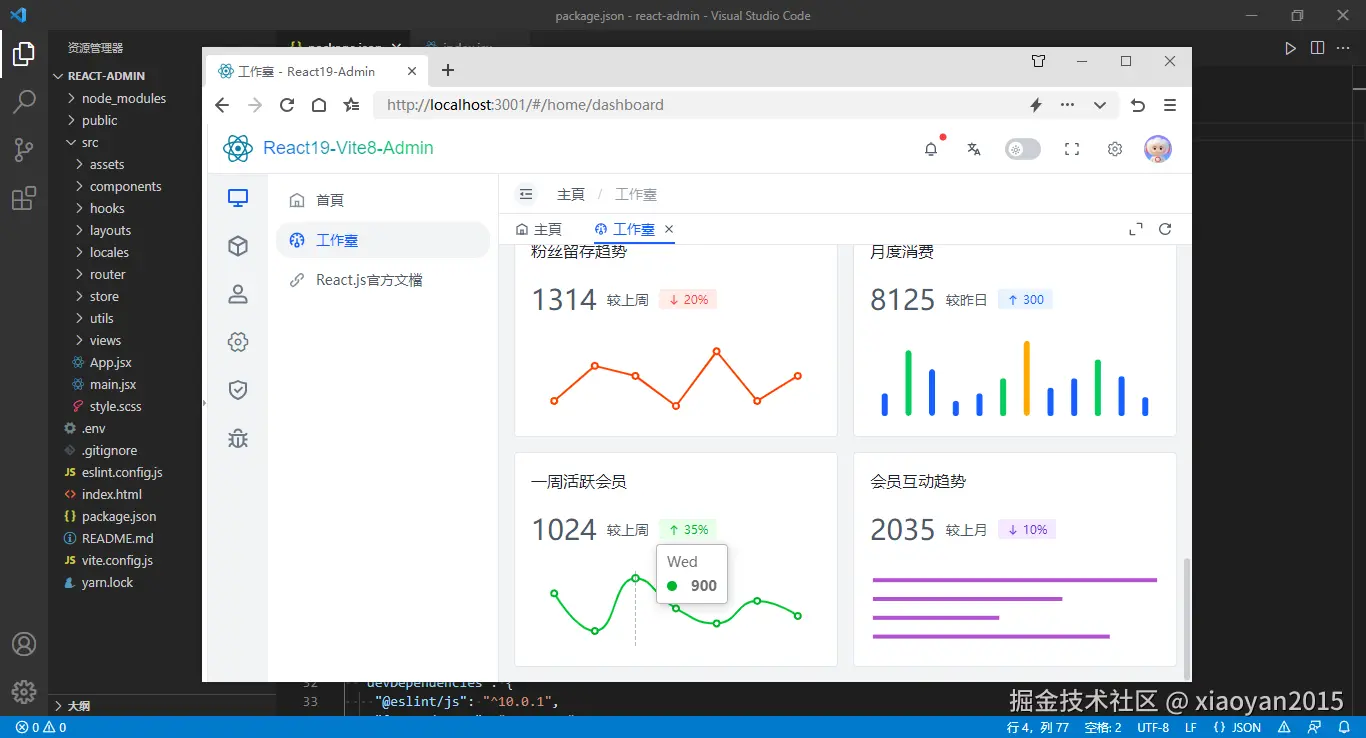This screenshot has height=738, width=1366.
Task: Open the browser hamburger menu
Action: click(1170, 105)
